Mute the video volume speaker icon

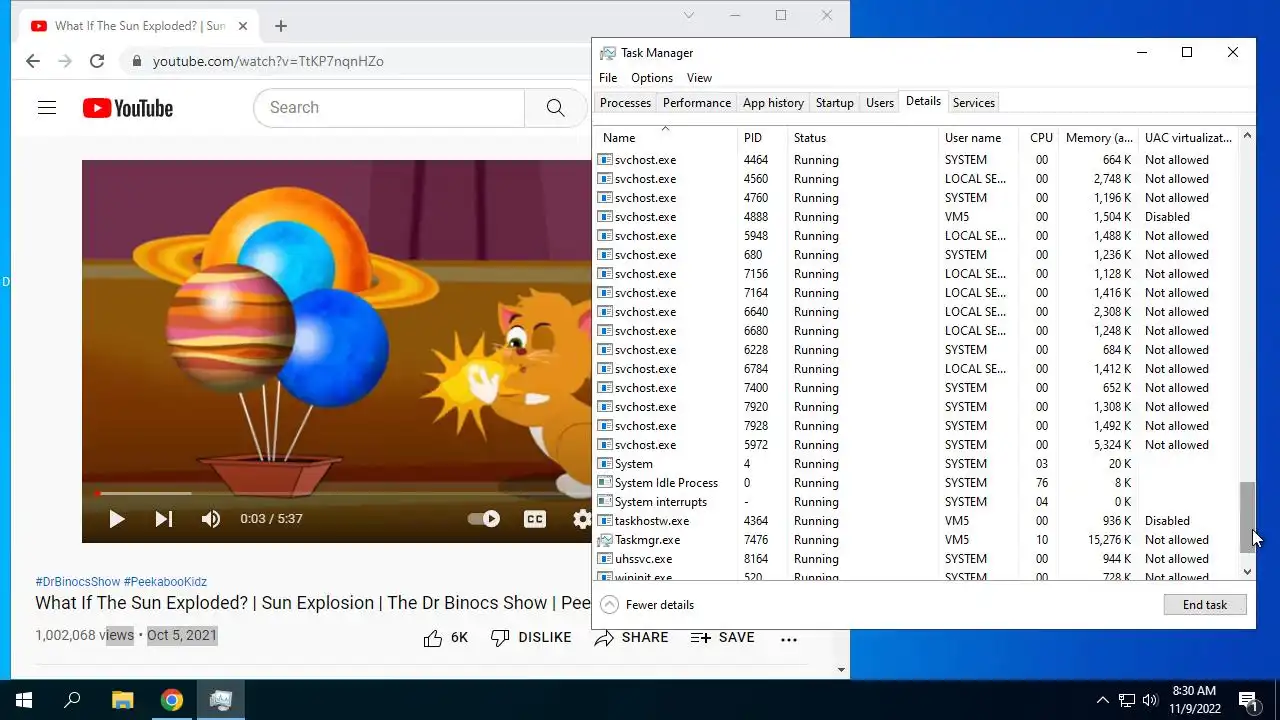pyautogui.click(x=210, y=519)
